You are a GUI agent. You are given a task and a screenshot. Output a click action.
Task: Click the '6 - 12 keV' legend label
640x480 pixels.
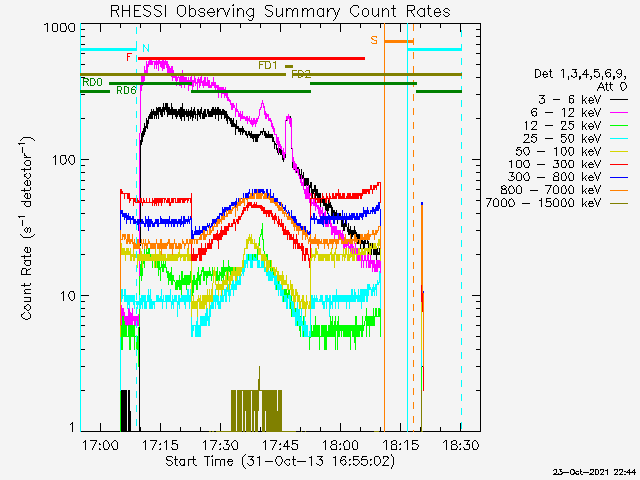pos(566,113)
